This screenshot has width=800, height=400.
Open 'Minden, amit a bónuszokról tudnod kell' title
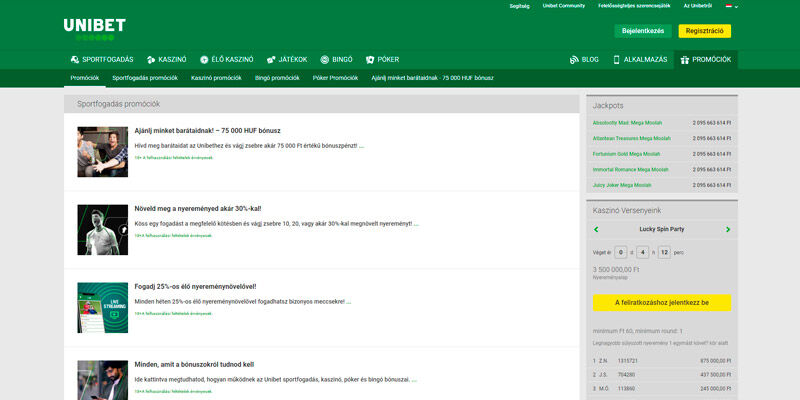[x=194, y=365]
